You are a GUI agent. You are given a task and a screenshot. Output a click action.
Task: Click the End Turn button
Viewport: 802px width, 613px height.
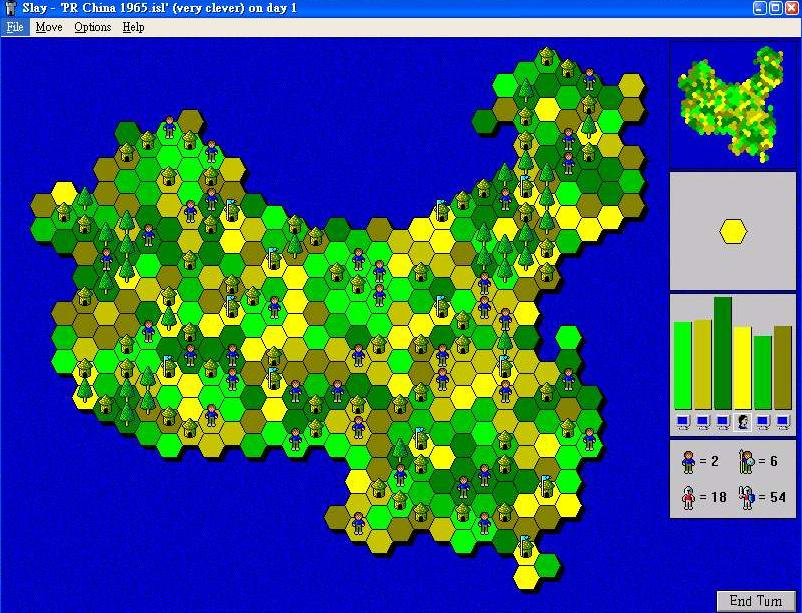click(x=756, y=601)
